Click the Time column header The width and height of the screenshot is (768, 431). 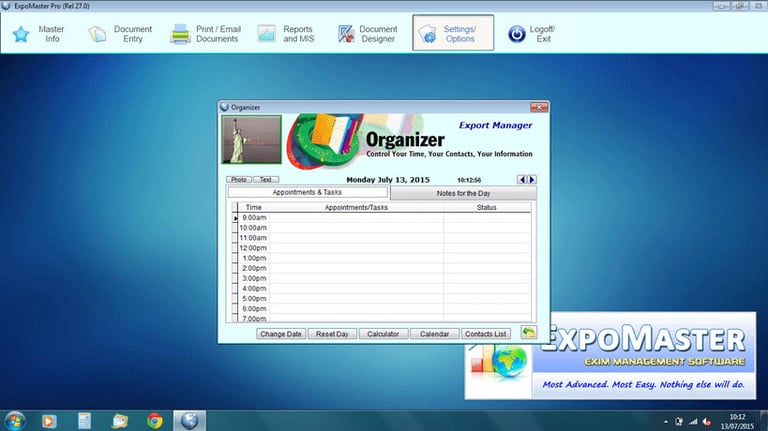(253, 207)
